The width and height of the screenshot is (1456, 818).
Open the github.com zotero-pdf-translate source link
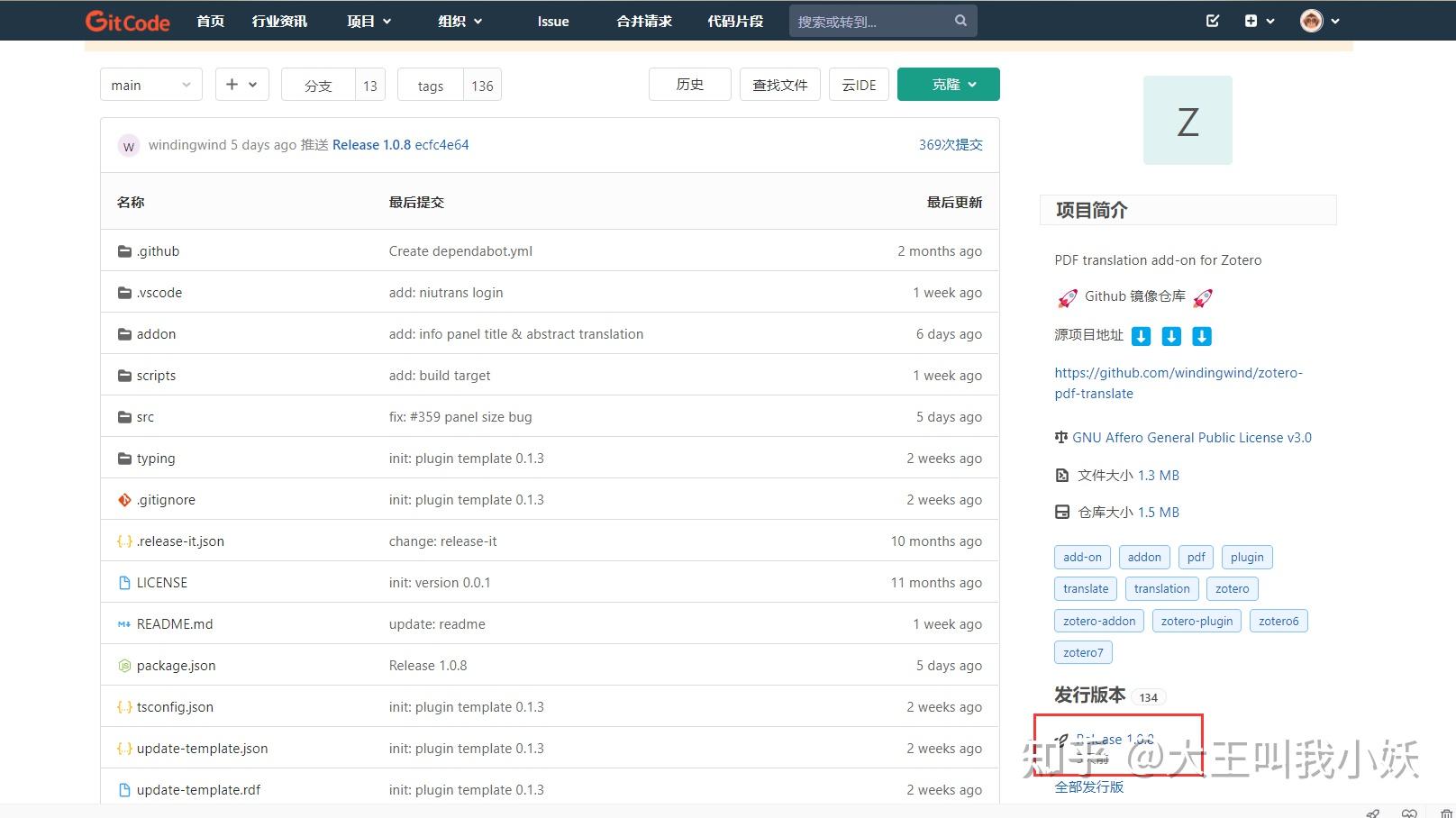click(x=1178, y=383)
